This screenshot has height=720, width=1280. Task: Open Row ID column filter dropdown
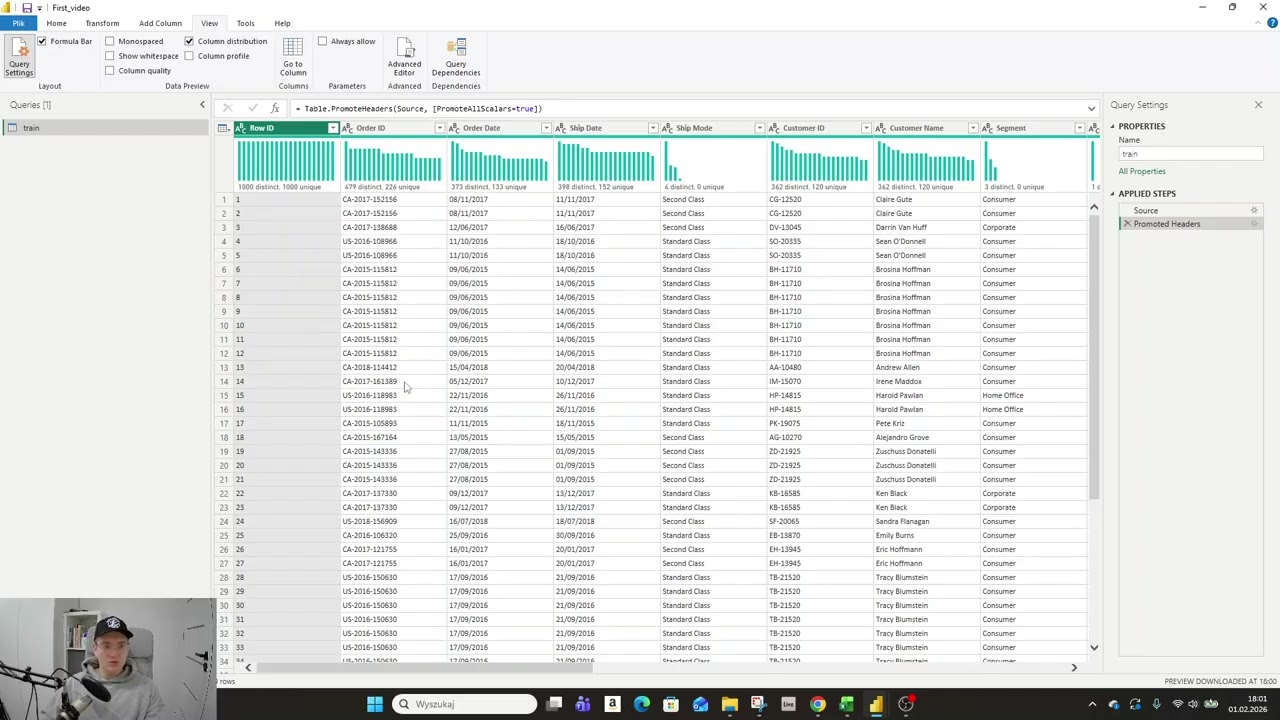[333, 128]
